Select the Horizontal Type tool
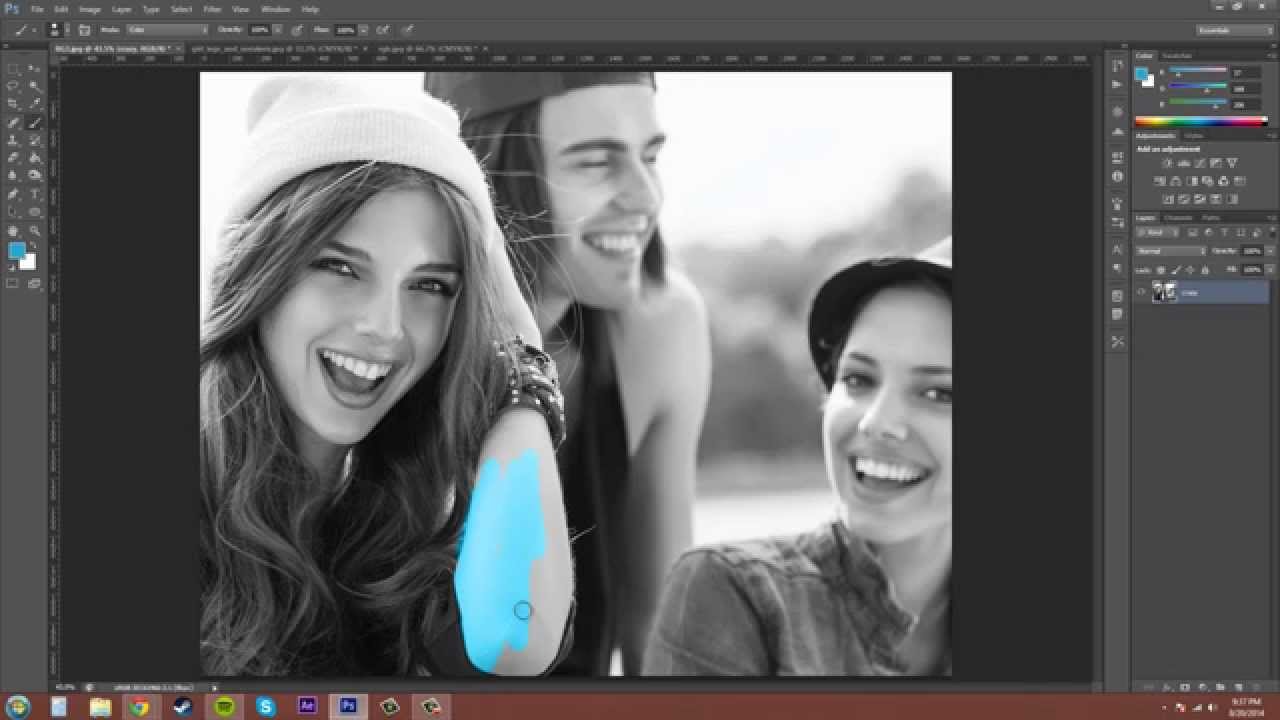The height and width of the screenshot is (720, 1280). point(35,194)
